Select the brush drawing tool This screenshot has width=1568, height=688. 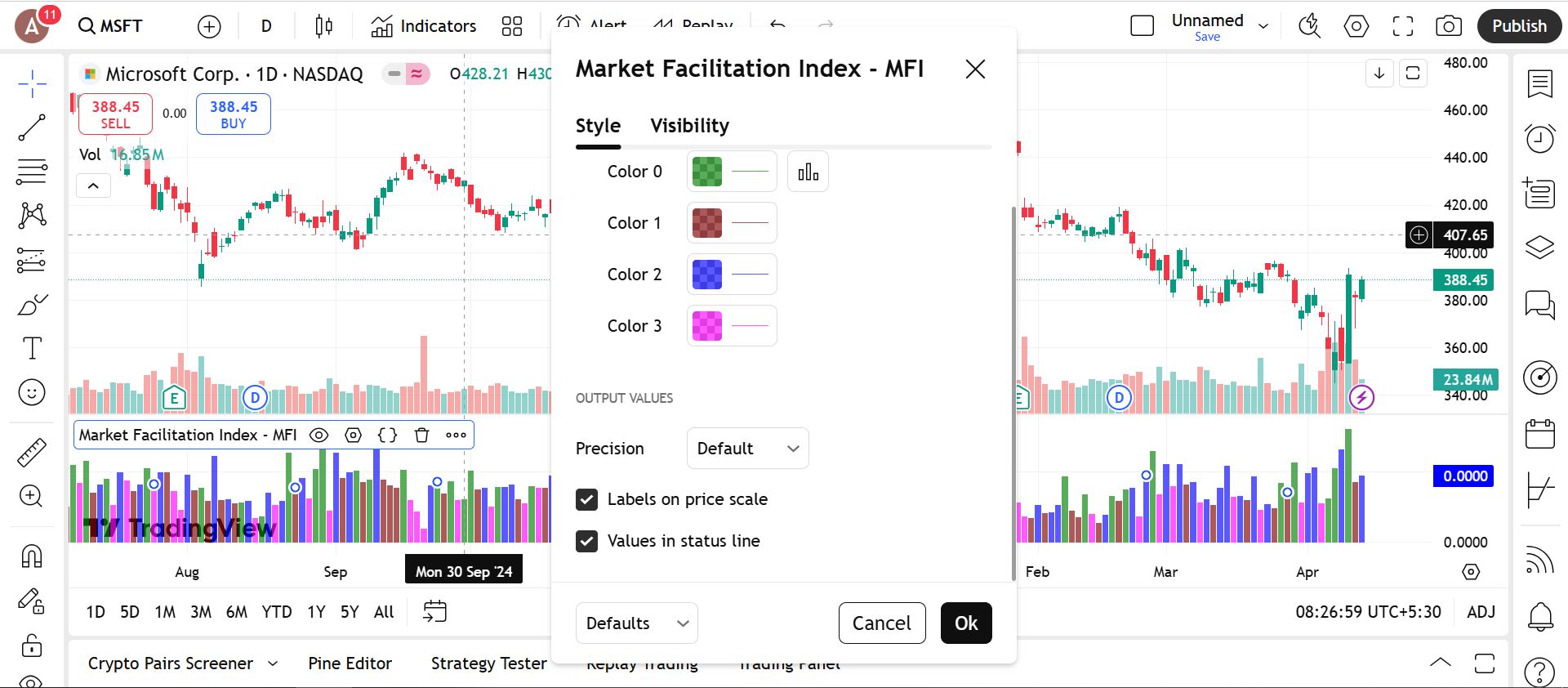tap(32, 304)
